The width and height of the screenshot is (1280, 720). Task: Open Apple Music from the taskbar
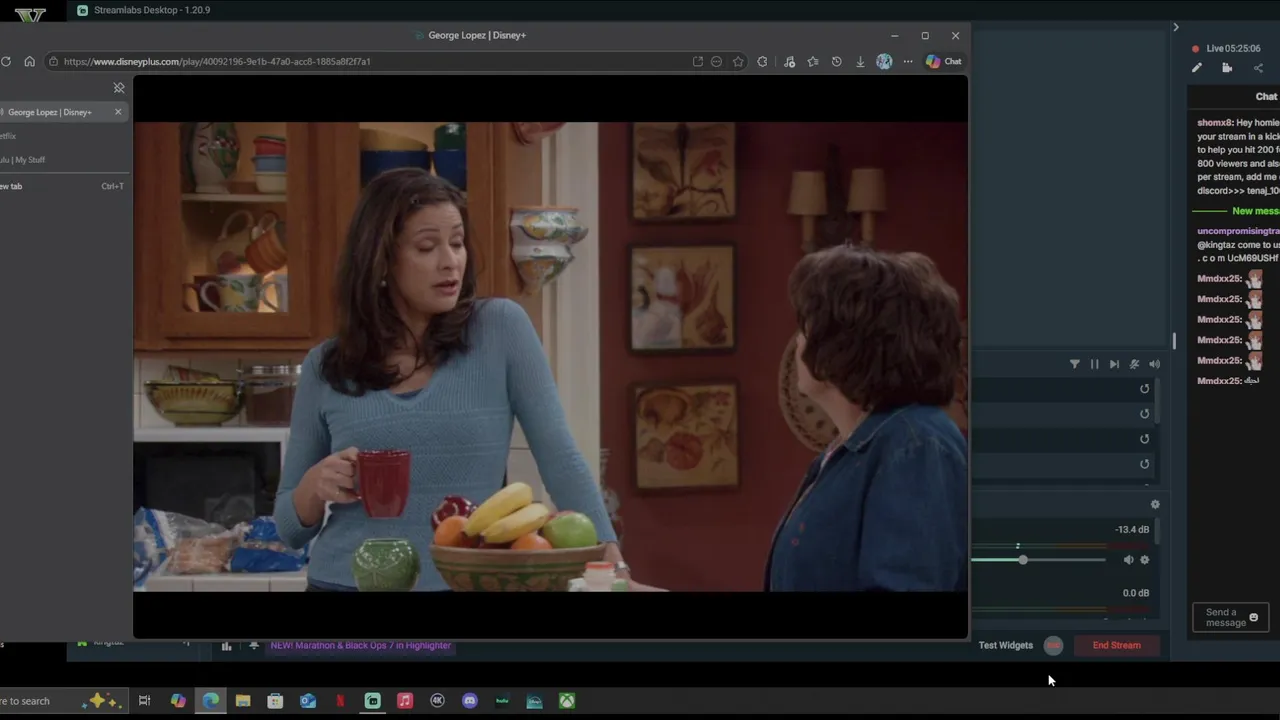(405, 701)
